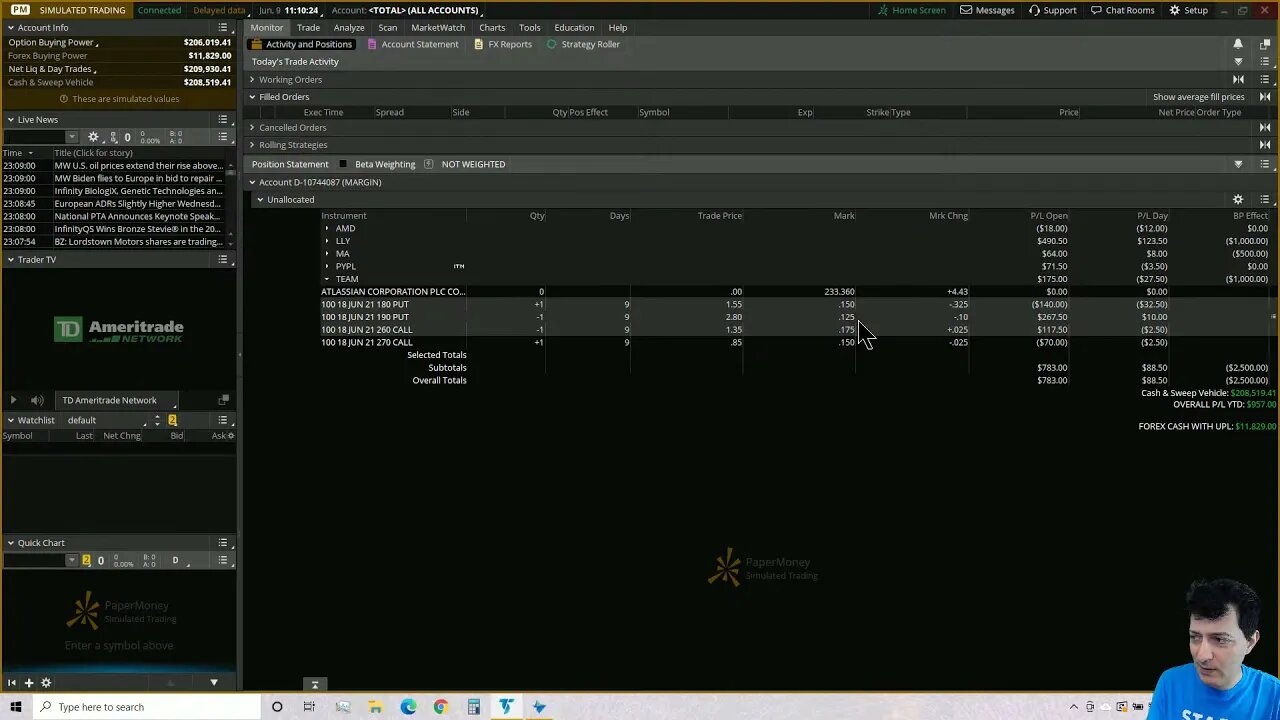Viewport: 1280px width, 720px height.
Task: Open the Charts tab
Action: (x=492, y=27)
